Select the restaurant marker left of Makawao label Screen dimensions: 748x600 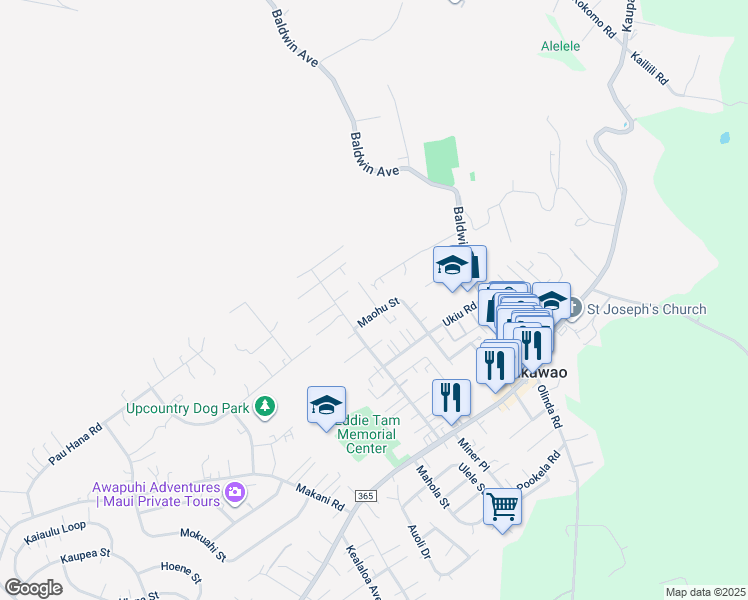coord(495,367)
